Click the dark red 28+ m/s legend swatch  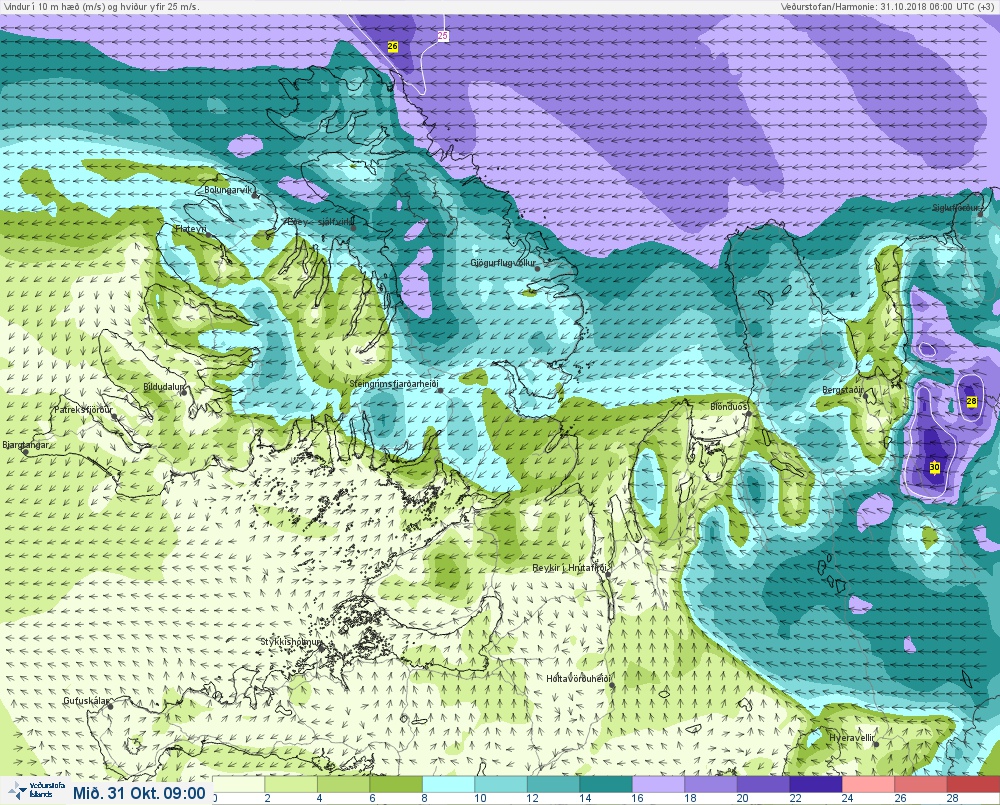(973, 784)
